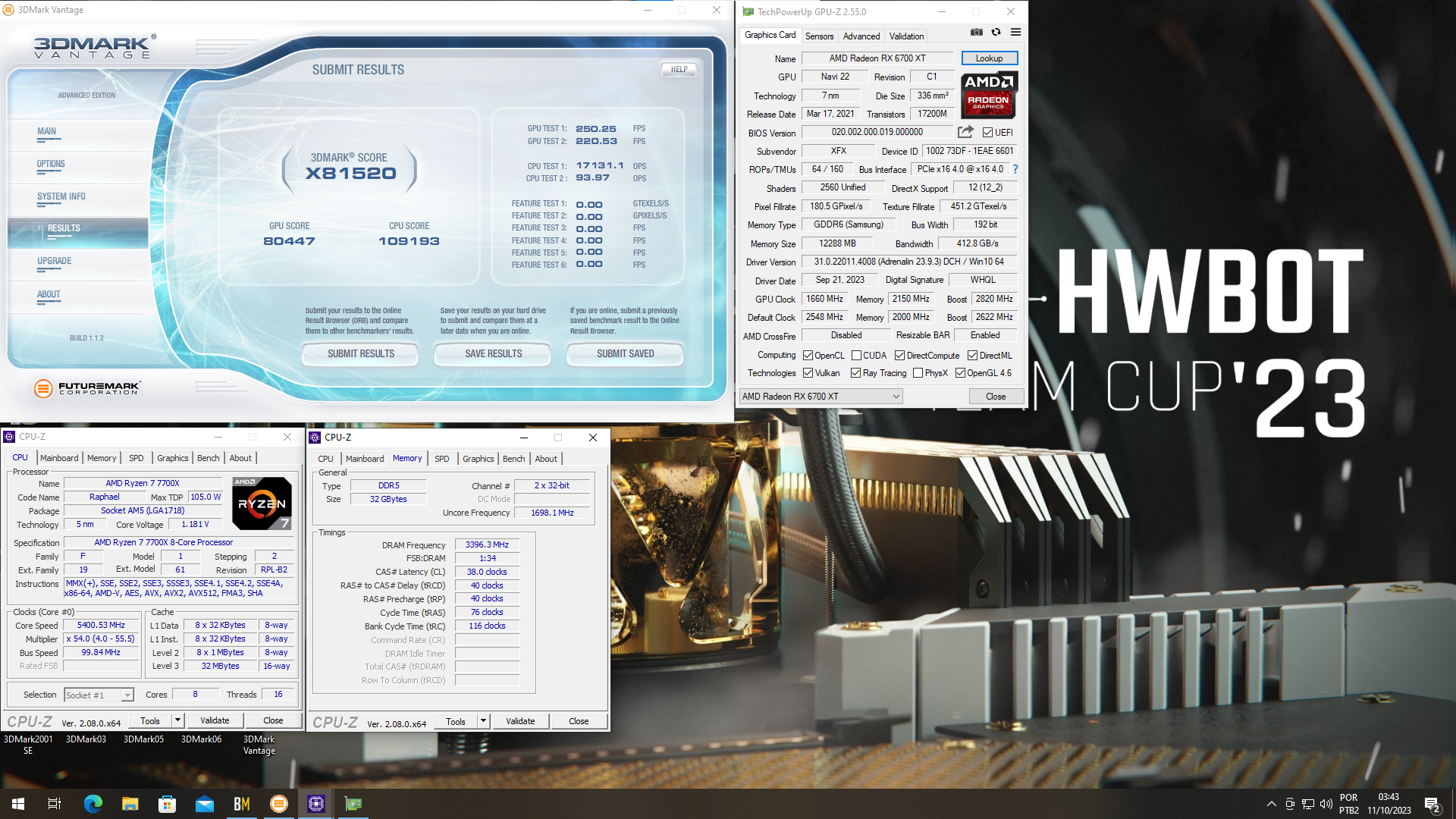Open the Mail app from the taskbar
This screenshot has height=819, width=1456.
204,804
